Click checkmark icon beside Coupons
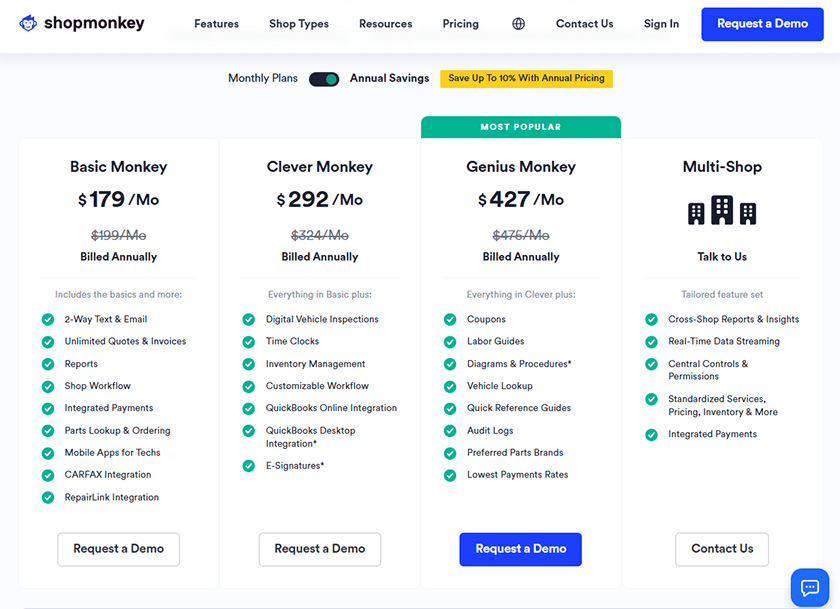The width and height of the screenshot is (840, 609). (450, 320)
